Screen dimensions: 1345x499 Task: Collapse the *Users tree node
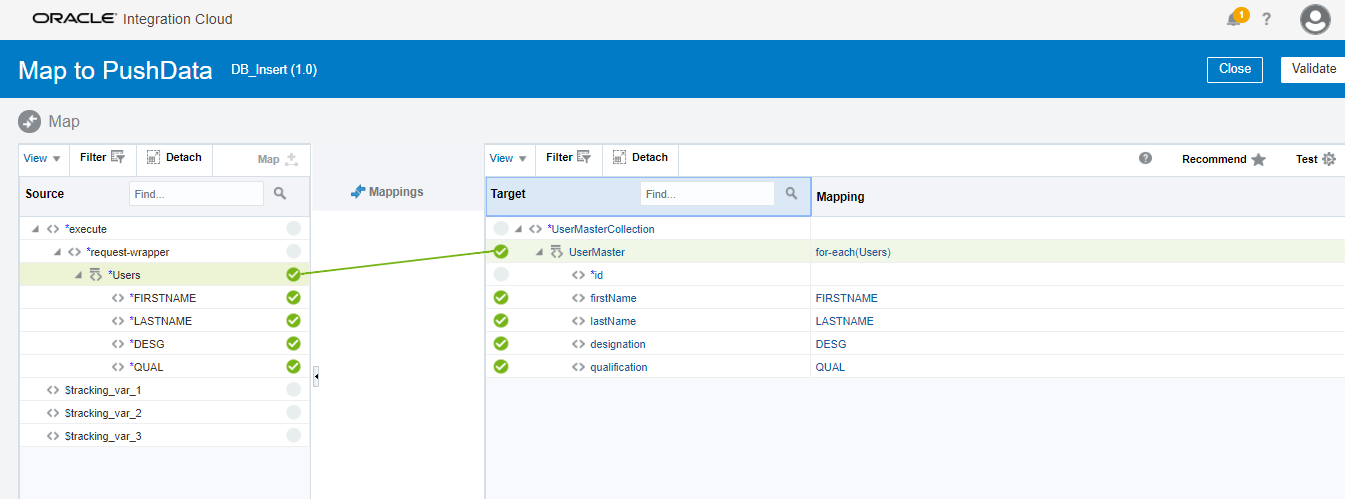[x=79, y=275]
